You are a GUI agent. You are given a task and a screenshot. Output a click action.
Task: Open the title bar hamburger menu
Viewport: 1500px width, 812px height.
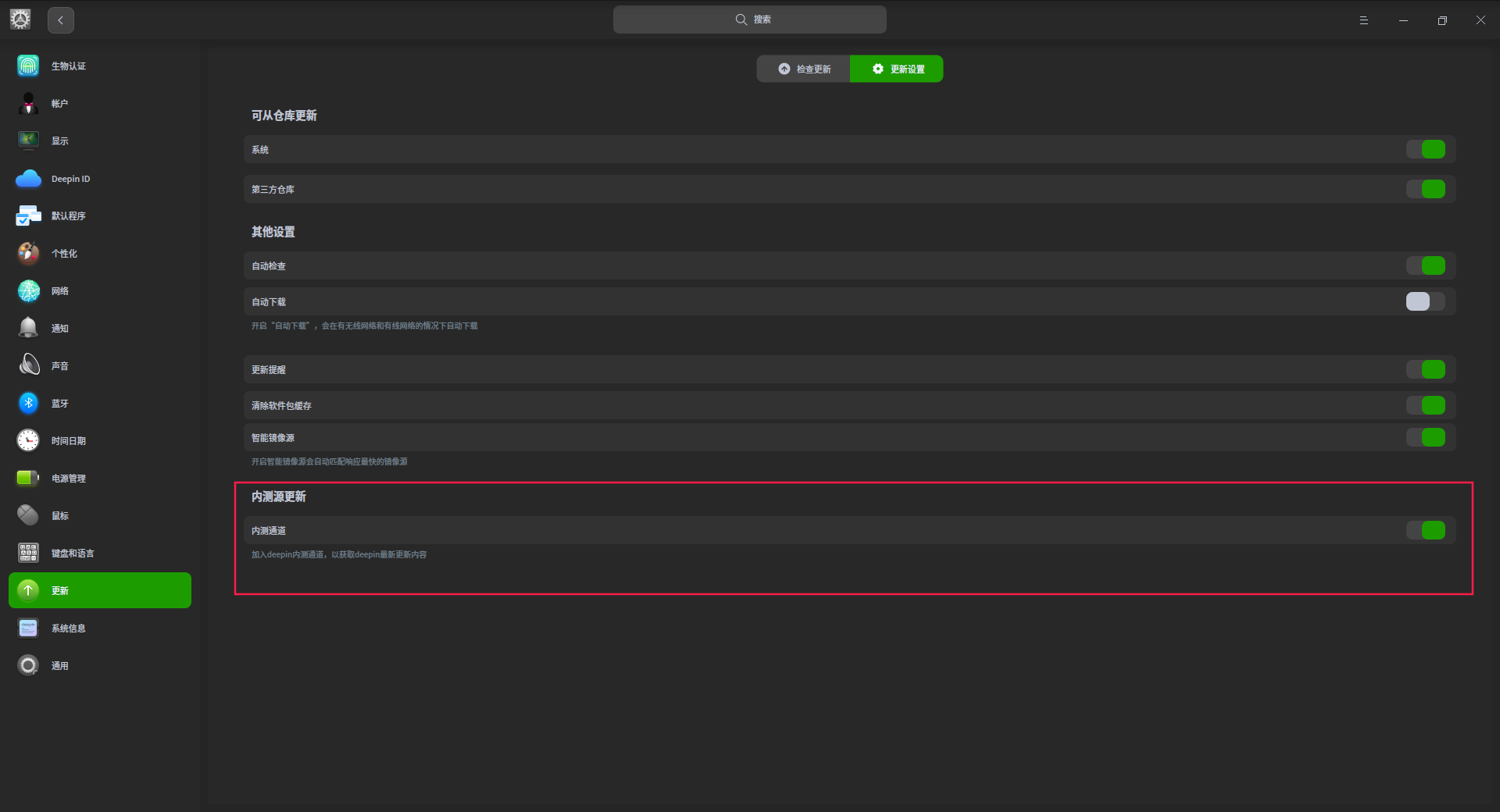click(1364, 20)
